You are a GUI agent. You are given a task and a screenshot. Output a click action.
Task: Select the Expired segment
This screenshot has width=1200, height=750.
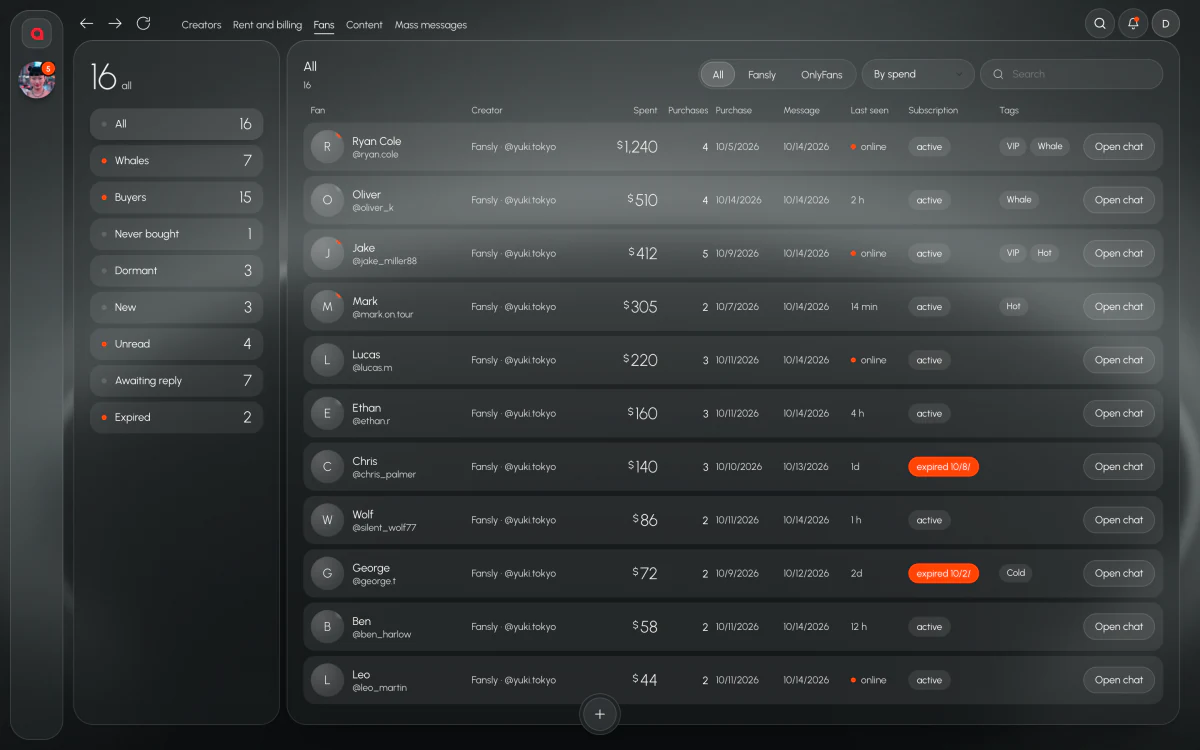point(176,417)
